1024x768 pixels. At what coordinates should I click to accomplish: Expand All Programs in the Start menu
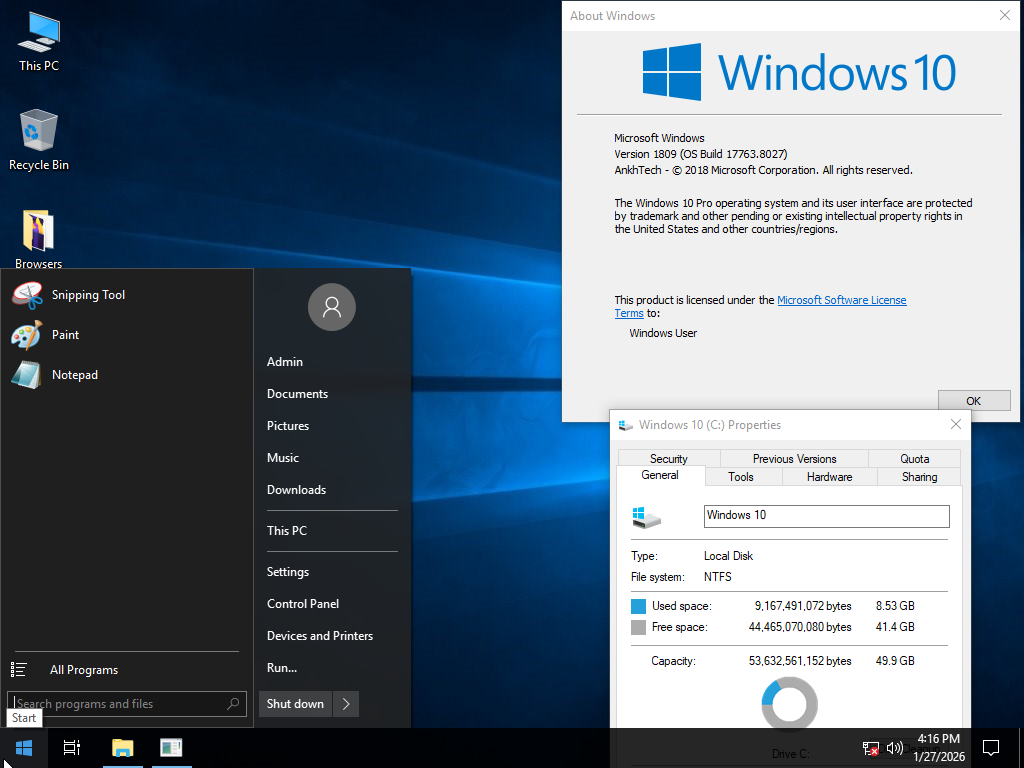tap(84, 669)
